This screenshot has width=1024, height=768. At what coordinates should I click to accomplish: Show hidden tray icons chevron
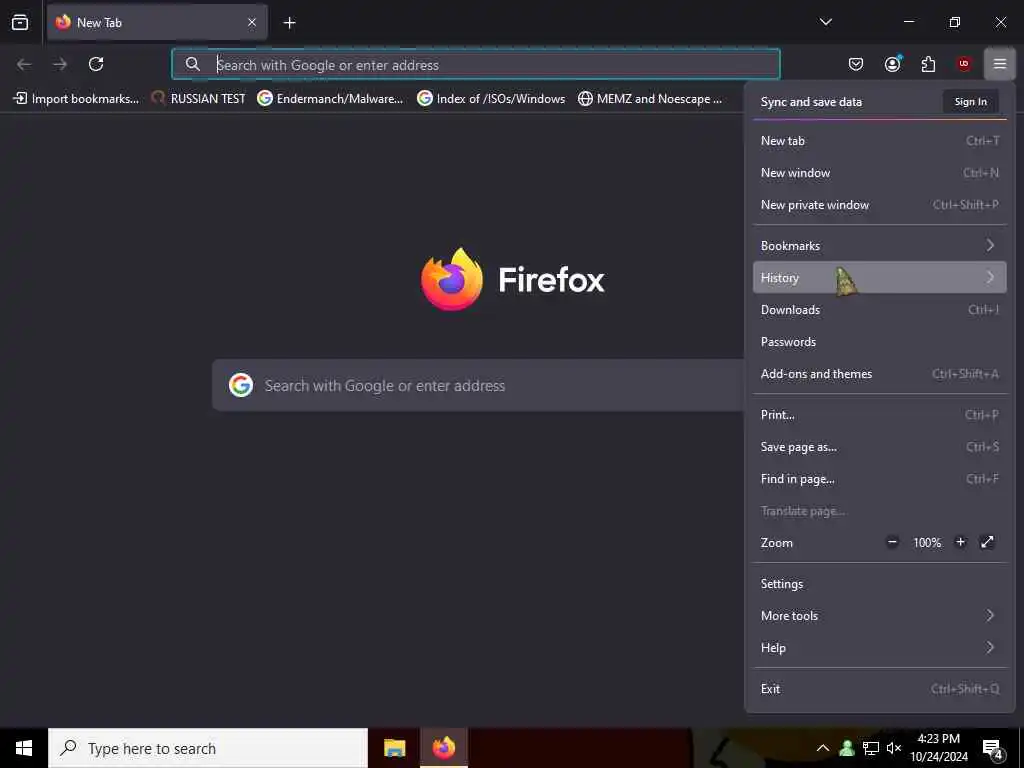click(x=823, y=748)
